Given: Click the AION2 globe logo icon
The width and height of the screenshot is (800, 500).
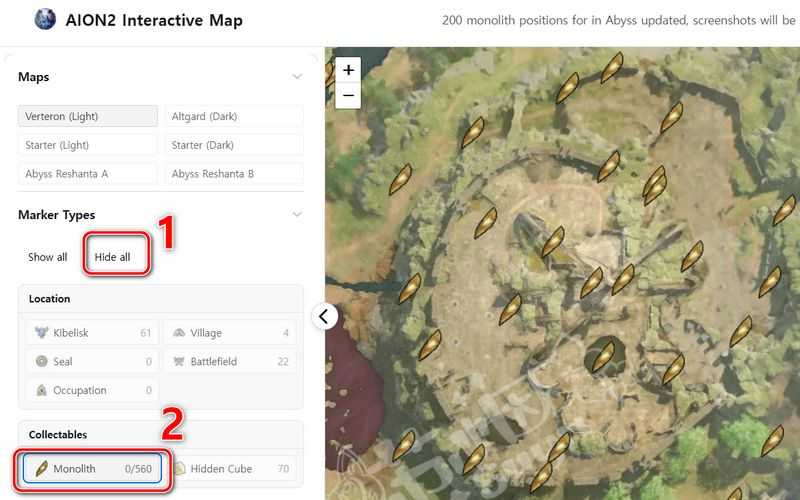Looking at the screenshot, I should coord(45,20).
